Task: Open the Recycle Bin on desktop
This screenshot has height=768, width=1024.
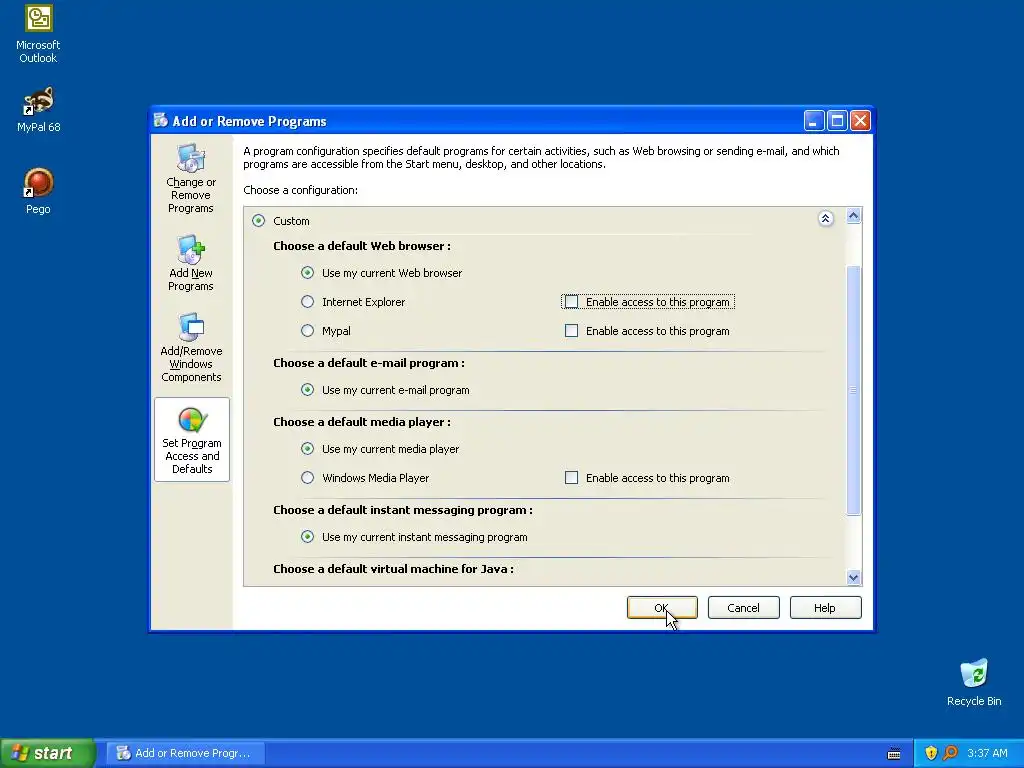Action: 974,682
